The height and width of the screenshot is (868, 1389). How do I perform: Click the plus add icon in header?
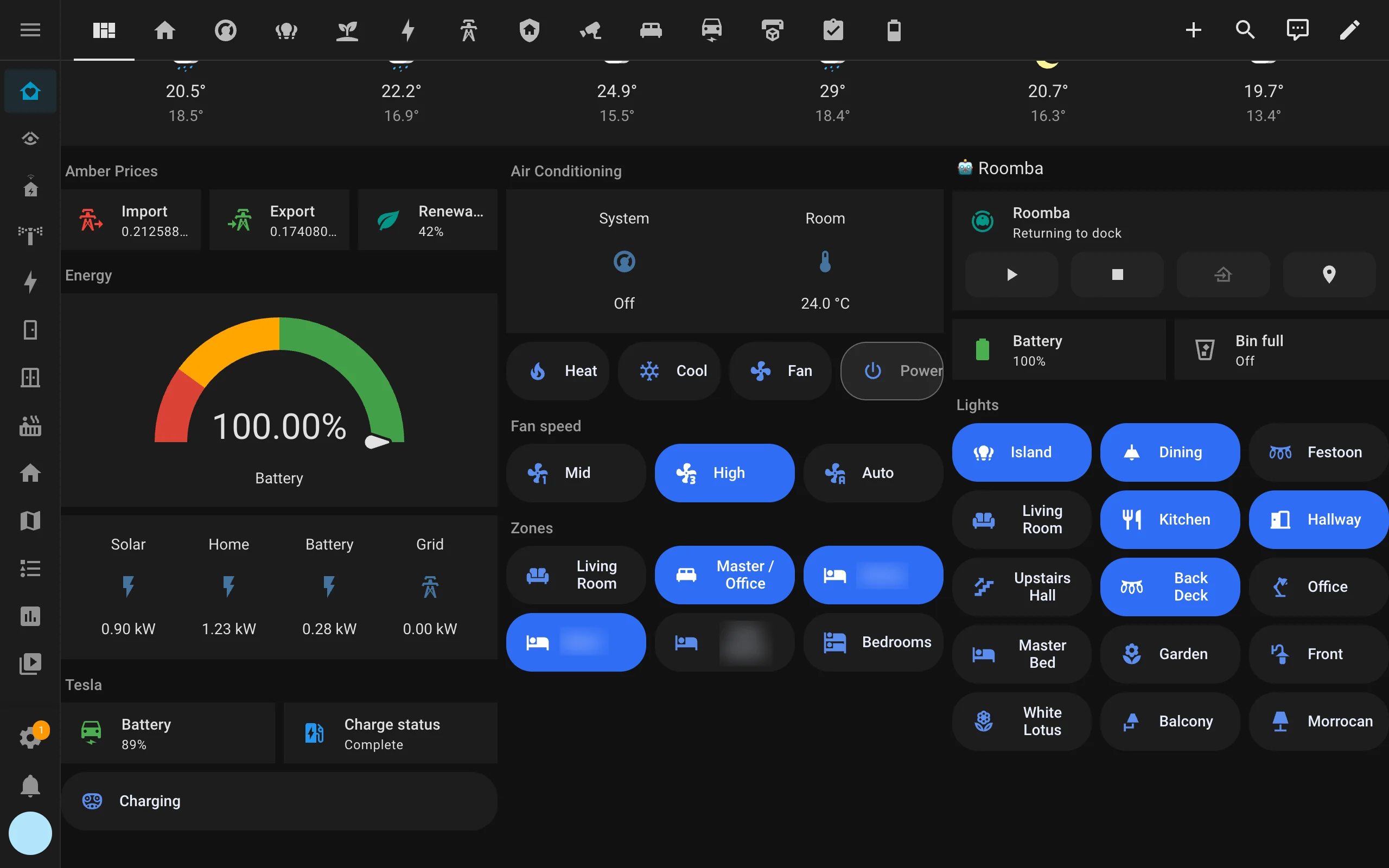pos(1193,30)
